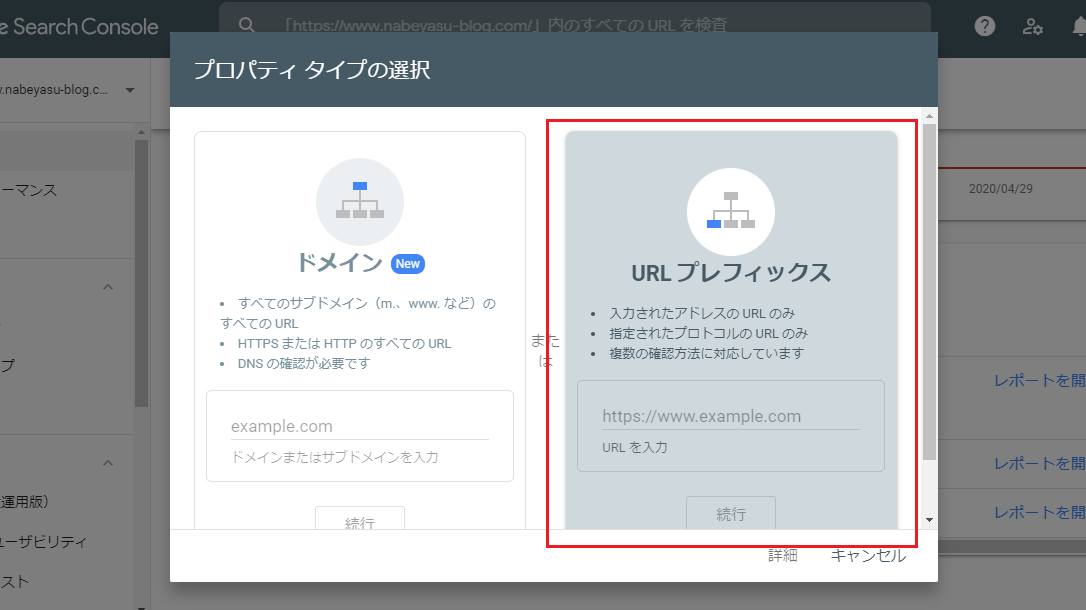Viewport: 1086px width, 610px height.
Task: Open the help question mark icon
Action: coord(984,26)
